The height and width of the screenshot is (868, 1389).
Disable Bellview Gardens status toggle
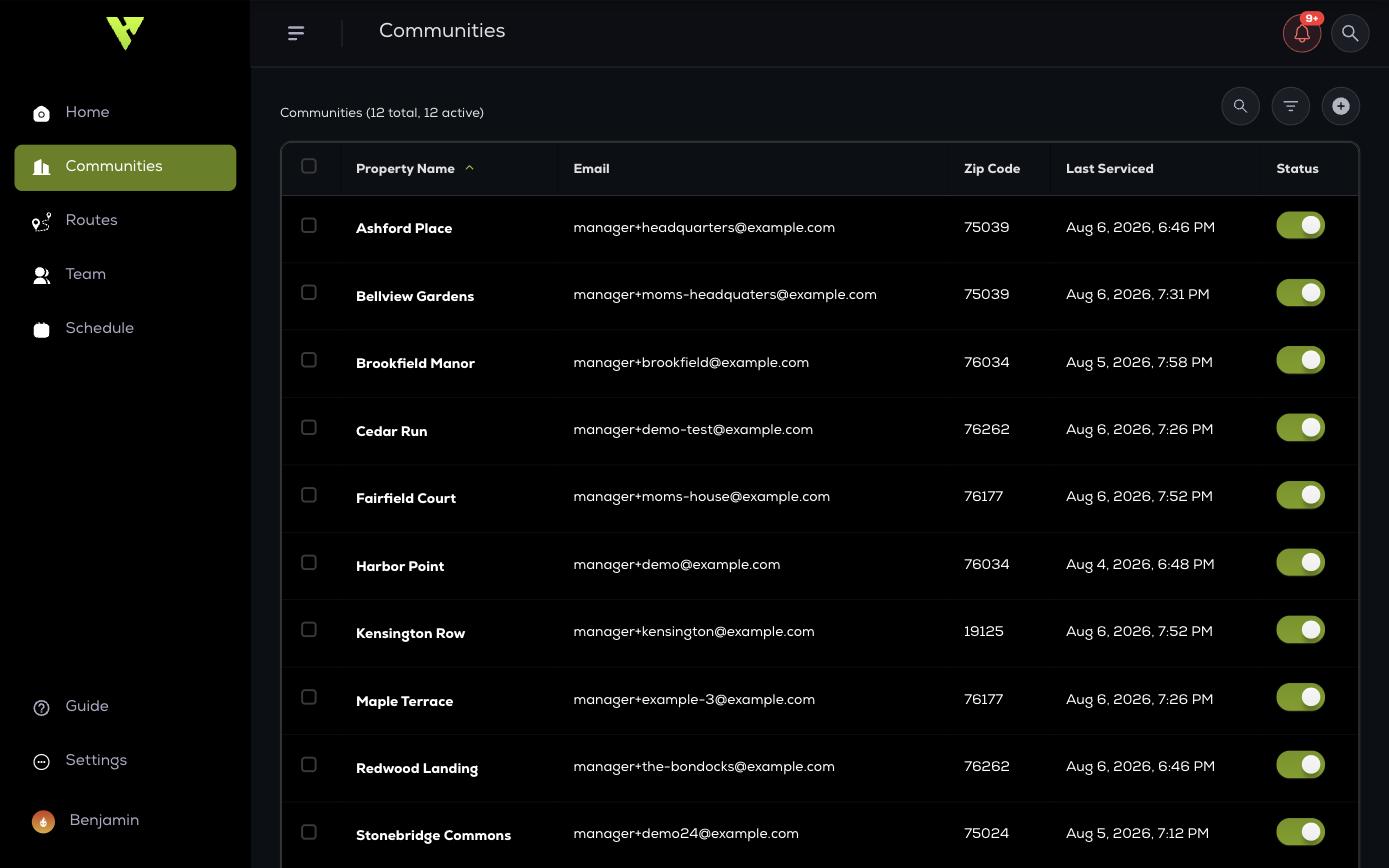[x=1301, y=292]
